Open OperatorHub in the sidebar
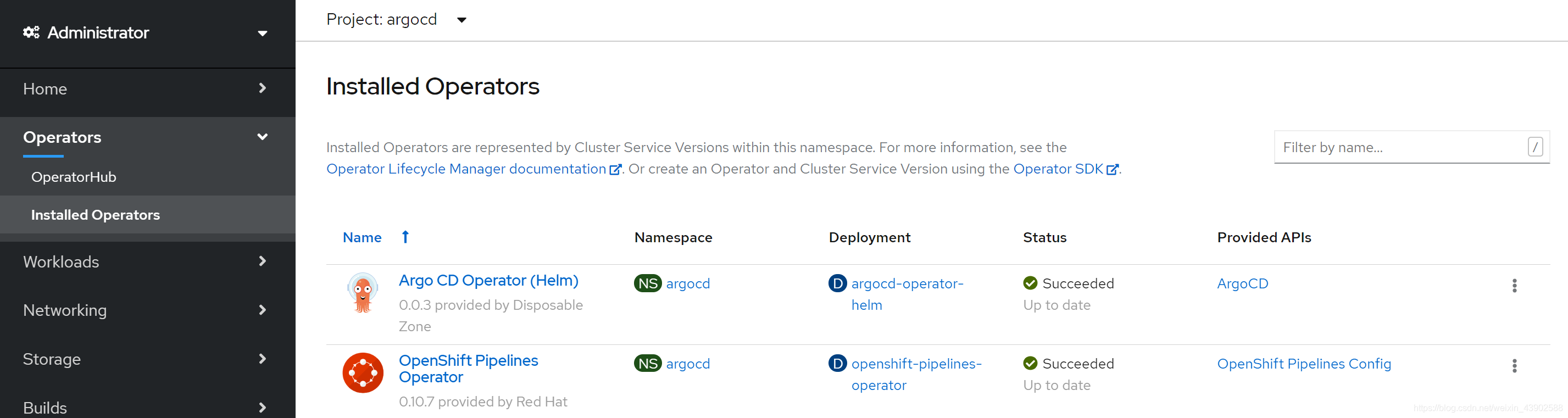The width and height of the screenshot is (1568, 418). coord(74,177)
